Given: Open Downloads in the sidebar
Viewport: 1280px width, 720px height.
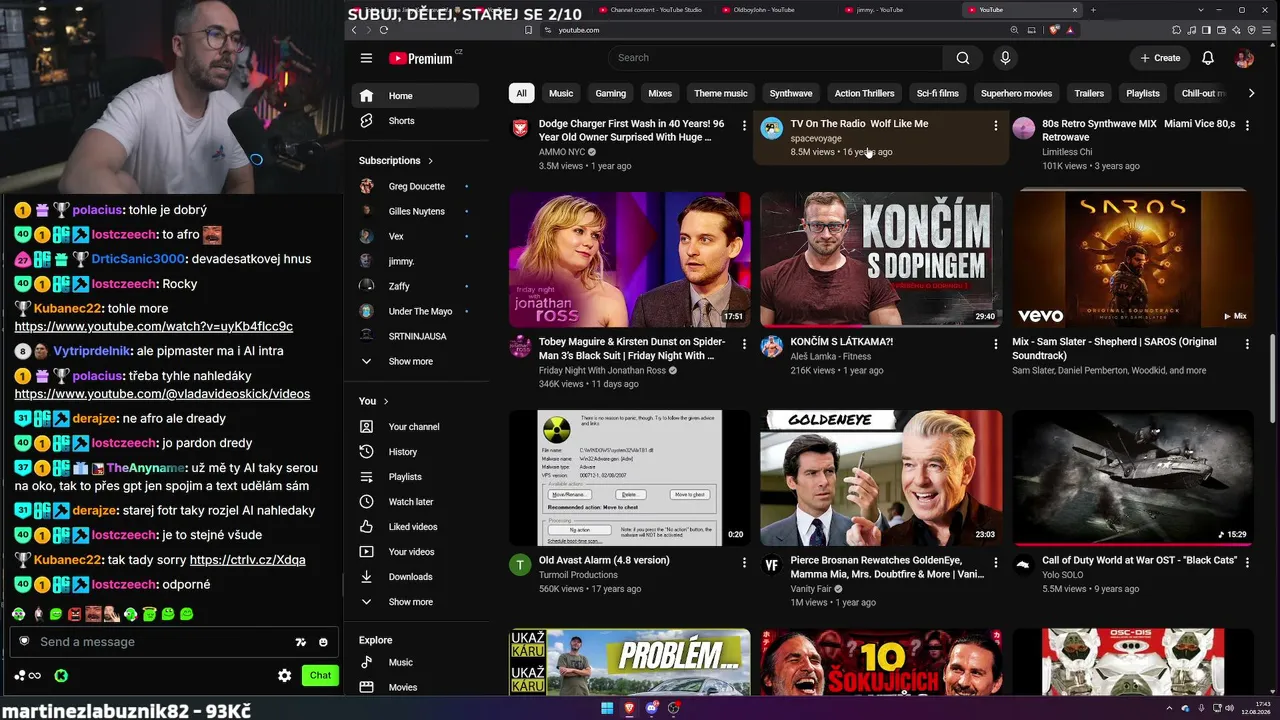Looking at the screenshot, I should pyautogui.click(x=415, y=577).
